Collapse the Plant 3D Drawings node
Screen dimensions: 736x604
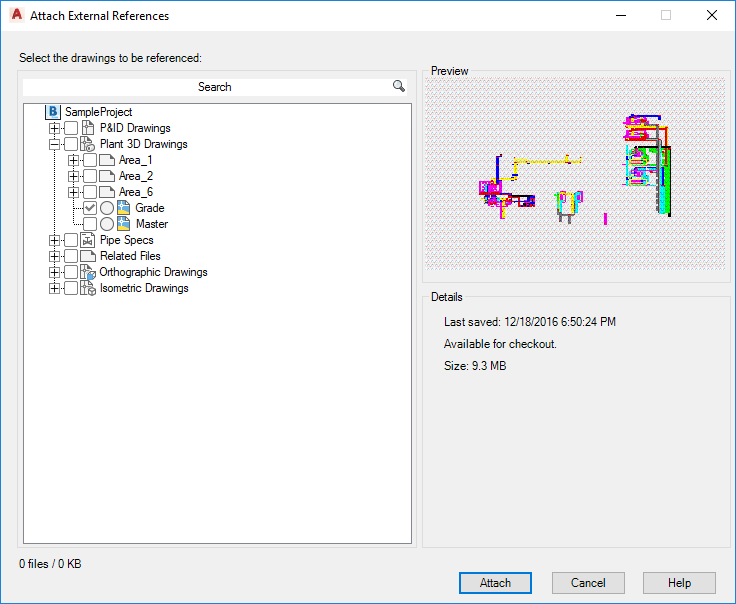54,144
